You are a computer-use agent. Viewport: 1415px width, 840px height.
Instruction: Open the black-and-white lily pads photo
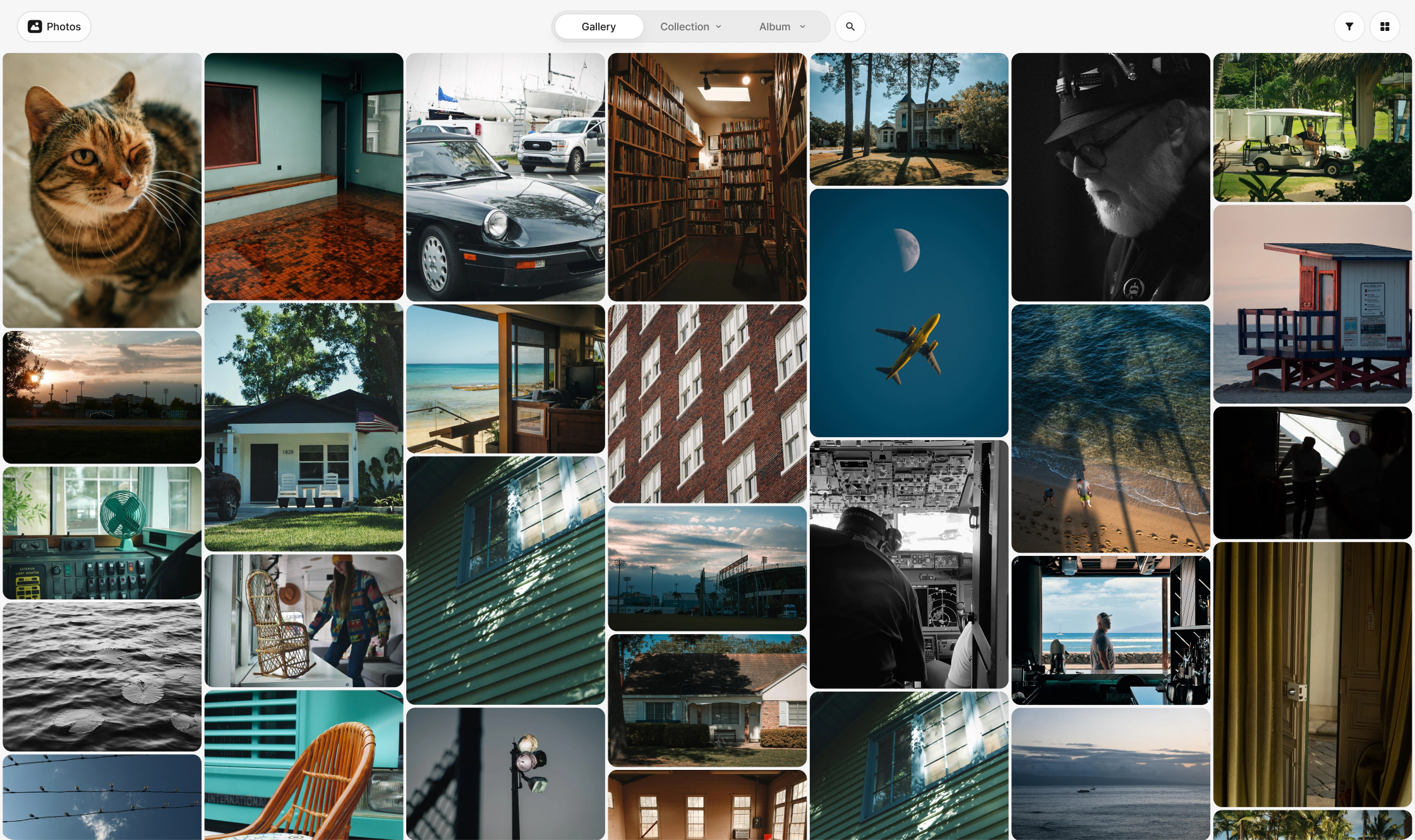(x=102, y=676)
